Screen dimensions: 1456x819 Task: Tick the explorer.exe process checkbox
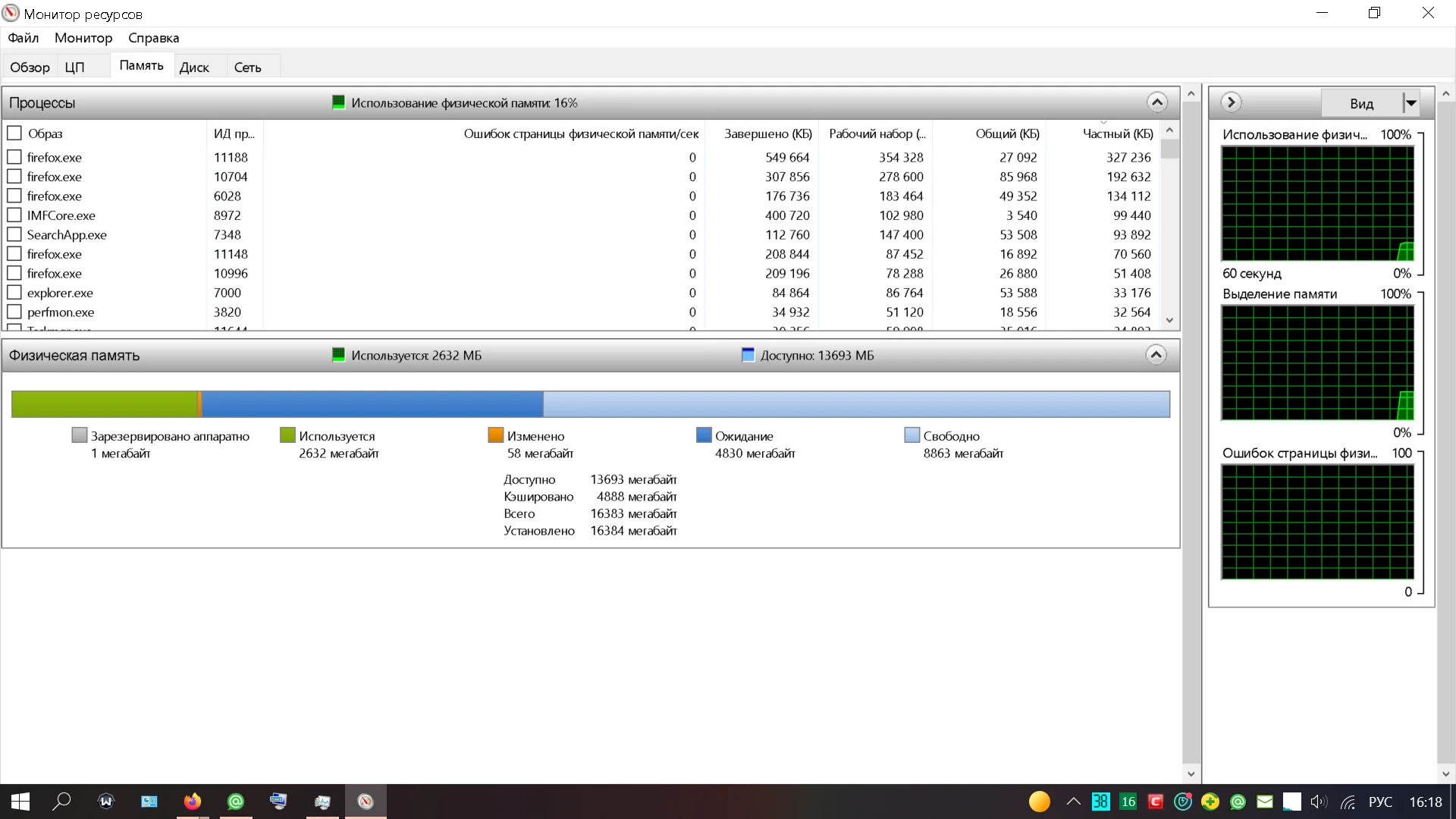14,293
